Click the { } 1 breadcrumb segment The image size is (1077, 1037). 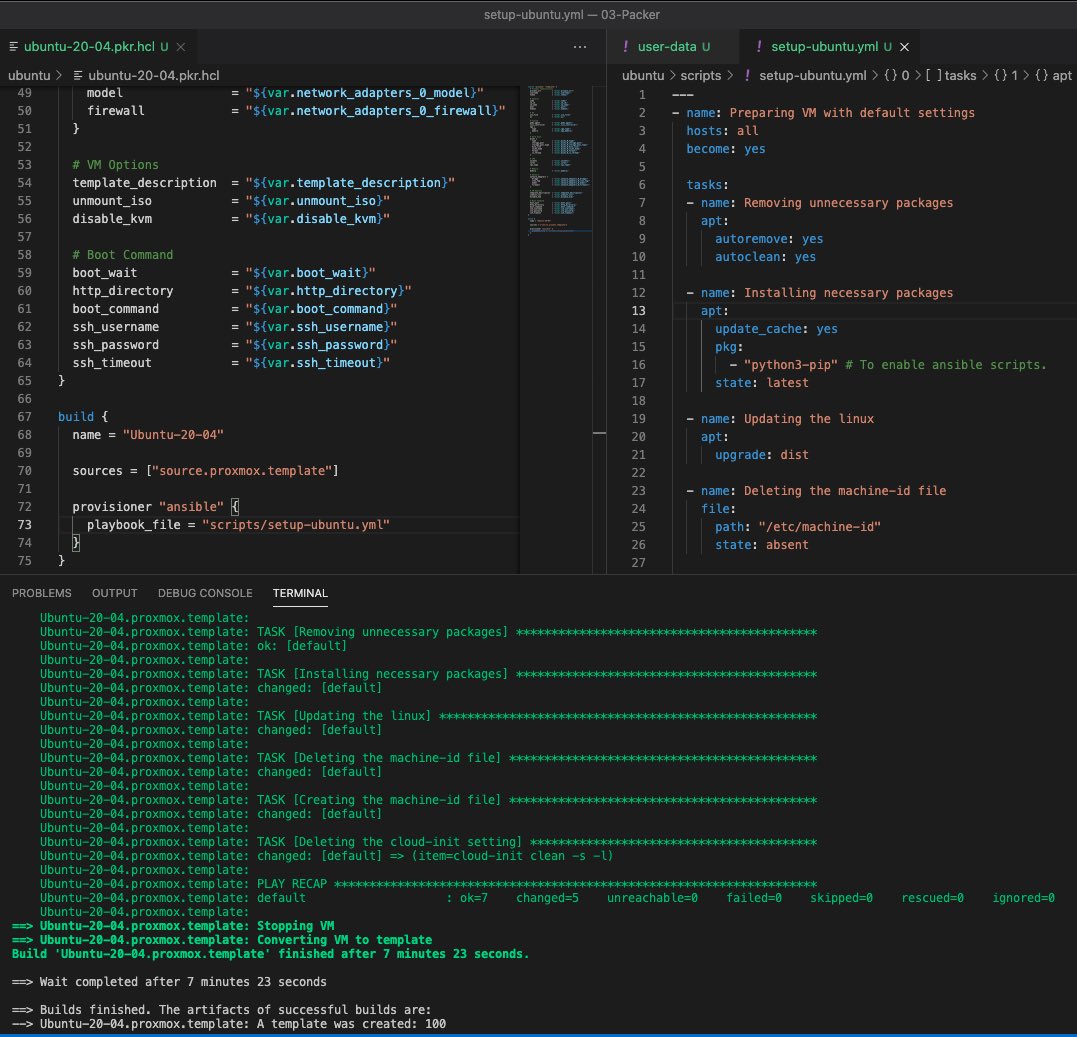1006,76
